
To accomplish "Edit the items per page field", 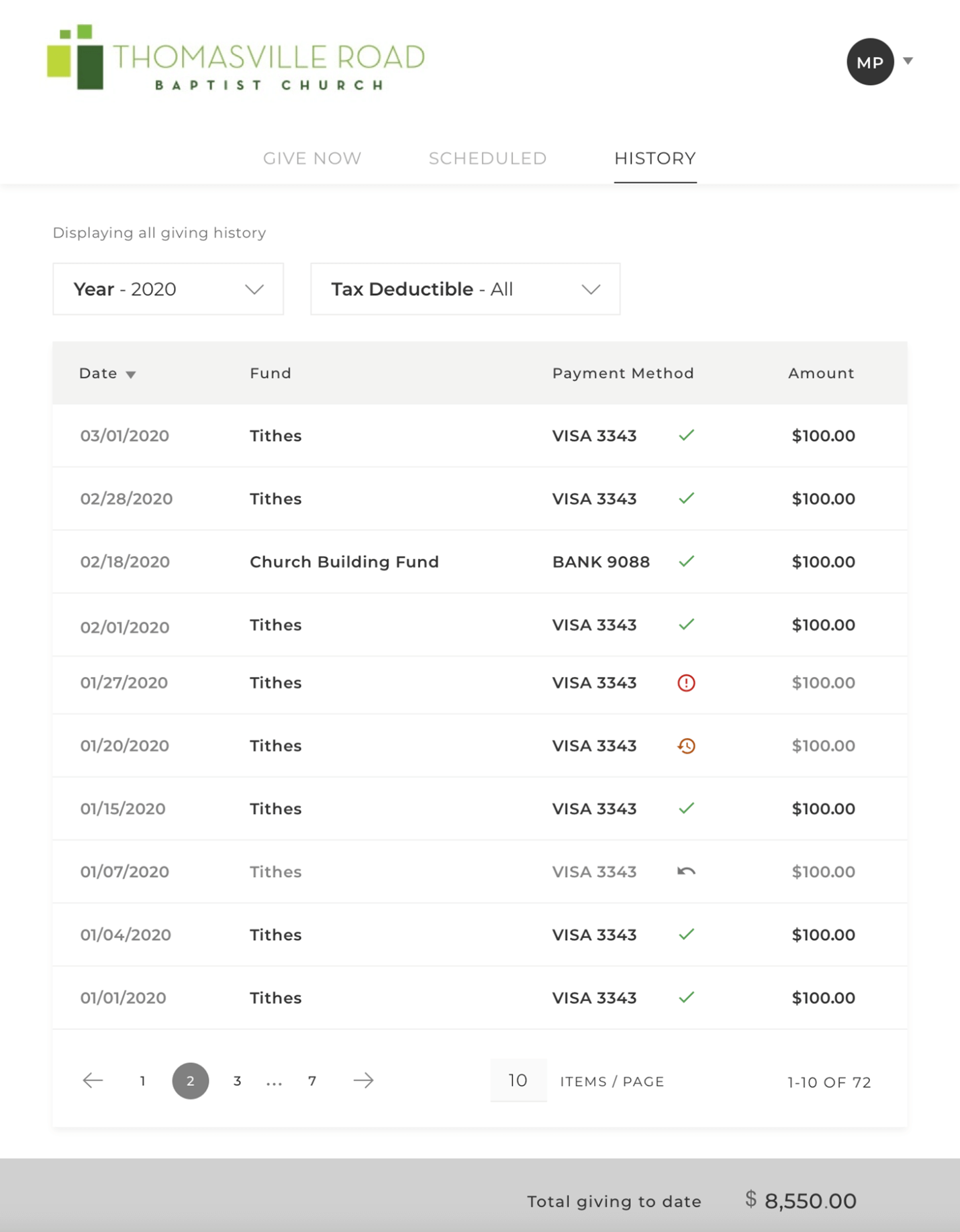I will tap(518, 1080).
